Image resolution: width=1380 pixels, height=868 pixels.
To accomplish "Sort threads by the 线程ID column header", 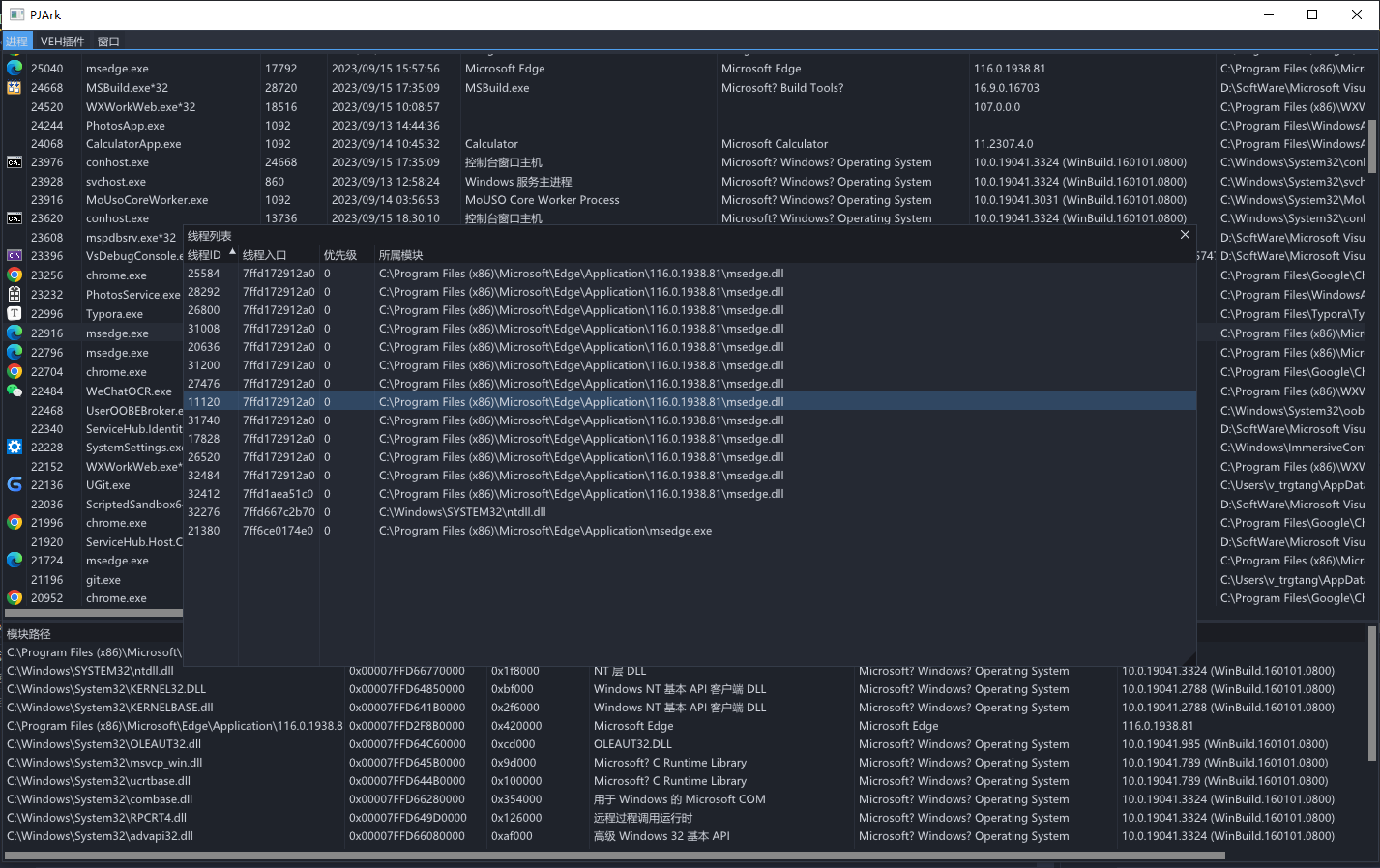I will [211, 255].
